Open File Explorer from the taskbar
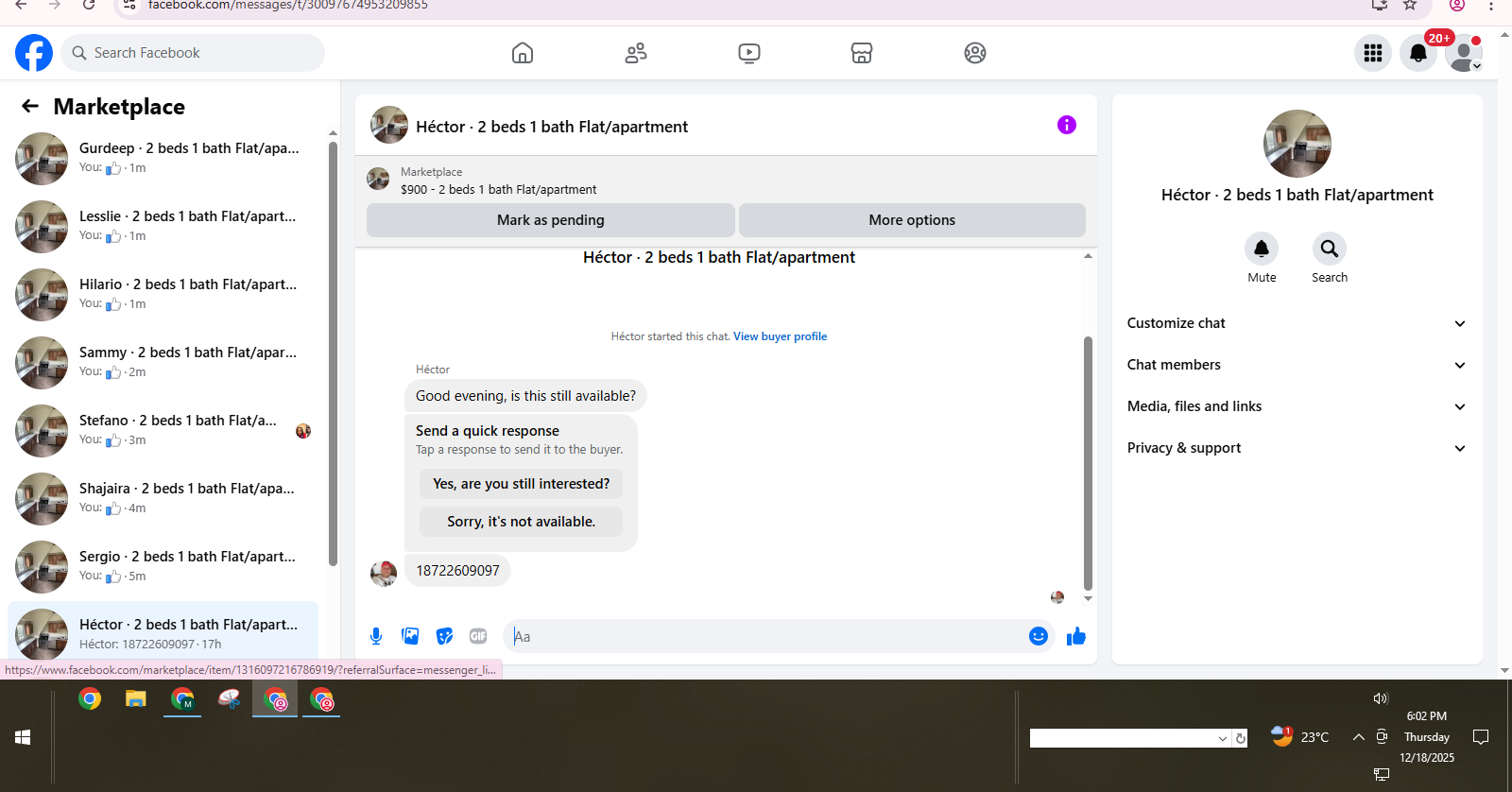This screenshot has height=792, width=1512. point(136,699)
